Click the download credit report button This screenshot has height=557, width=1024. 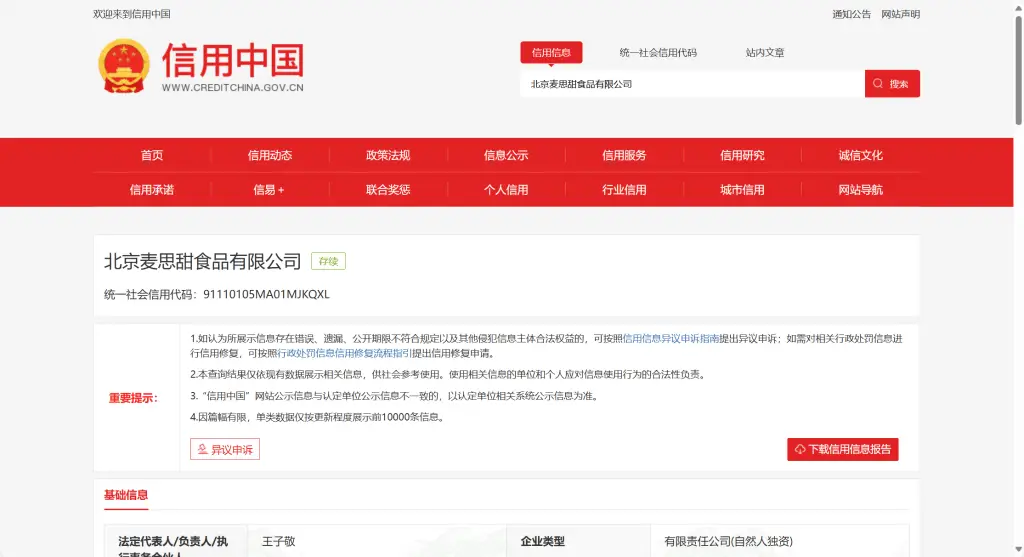842,450
